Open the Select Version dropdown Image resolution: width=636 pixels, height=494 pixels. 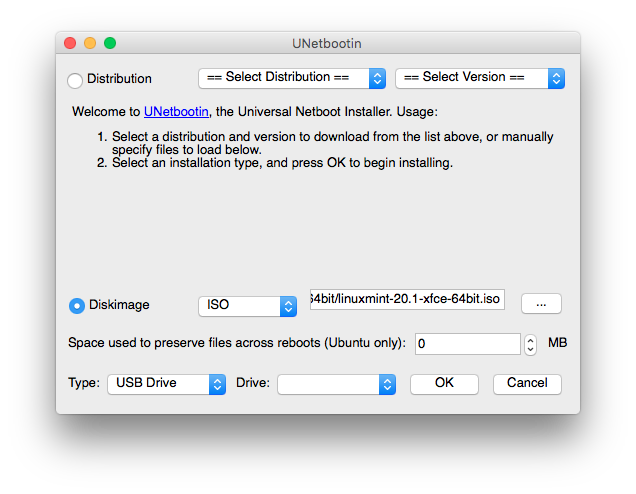tap(480, 78)
